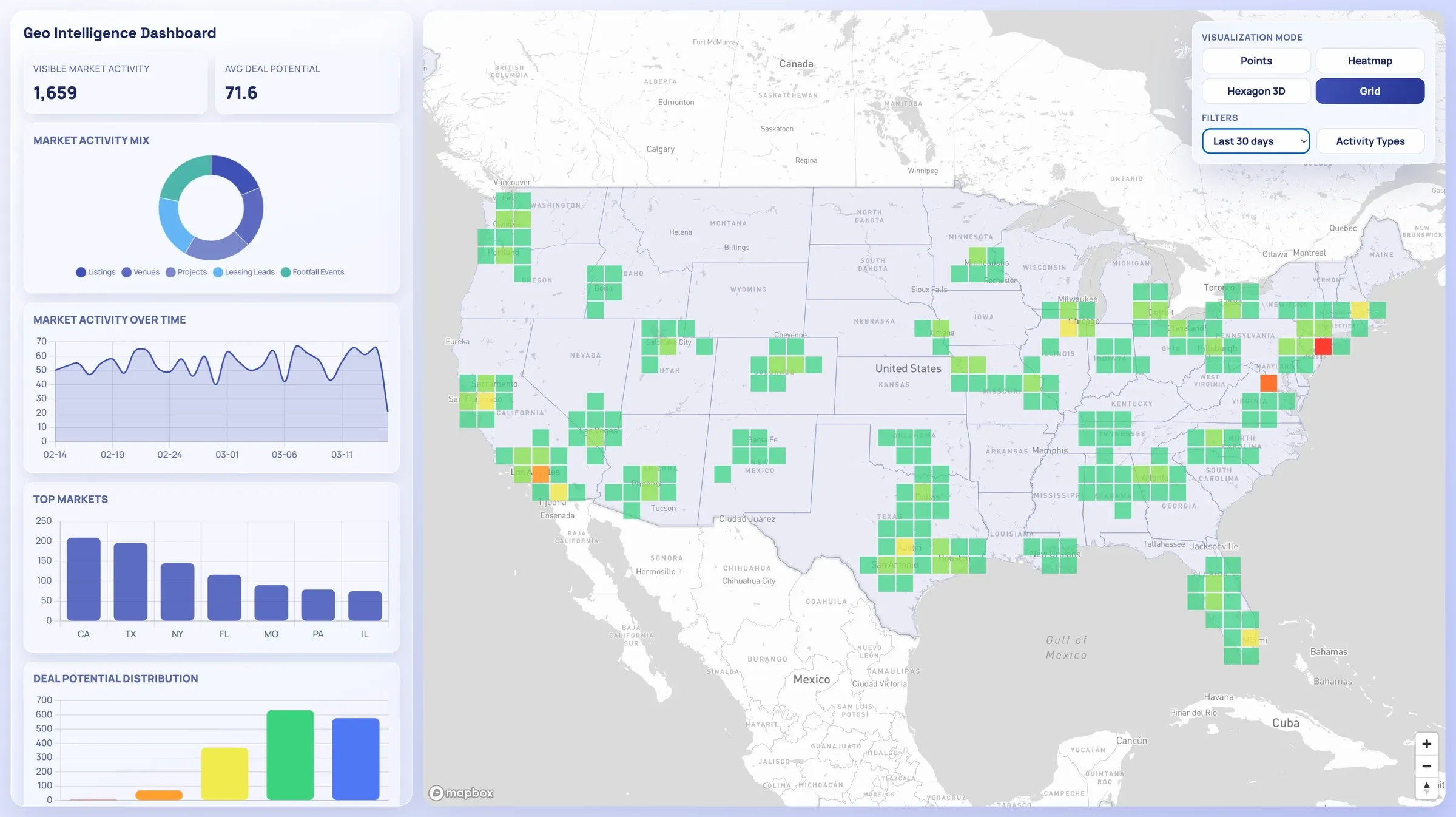Viewport: 1456px width, 817px height.
Task: Click the yellow grid cell near Austin
Action: pos(905,547)
